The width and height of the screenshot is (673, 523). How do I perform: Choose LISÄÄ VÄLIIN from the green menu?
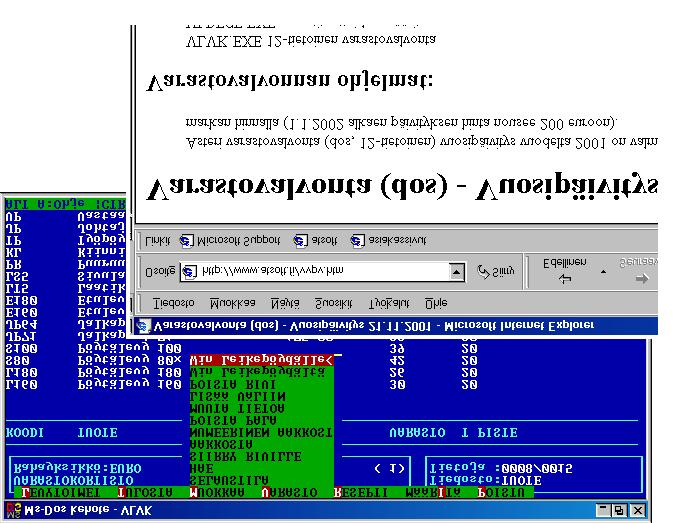(x=261, y=396)
